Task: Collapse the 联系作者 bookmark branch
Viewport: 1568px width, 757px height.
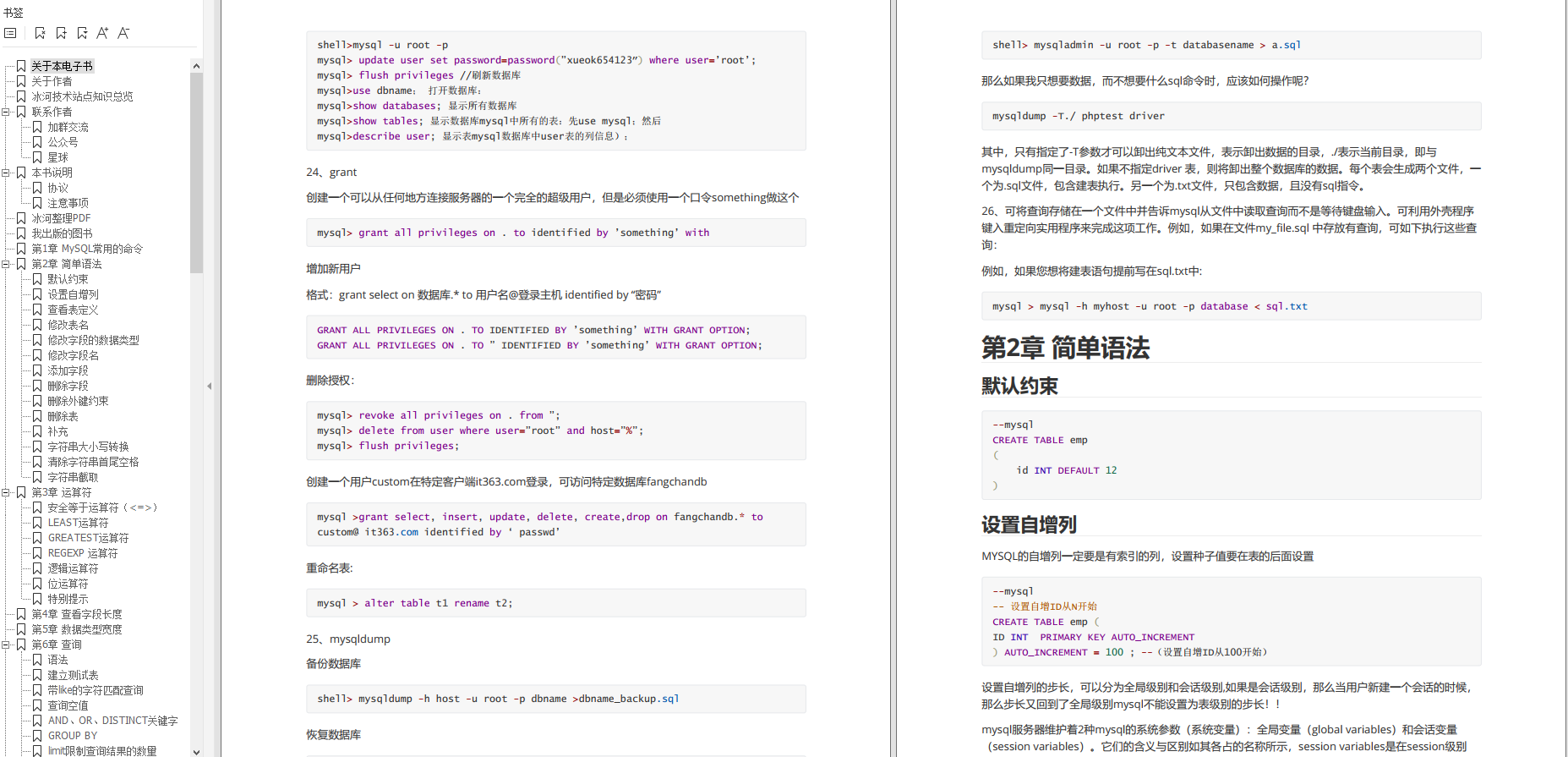Action: 6,112
